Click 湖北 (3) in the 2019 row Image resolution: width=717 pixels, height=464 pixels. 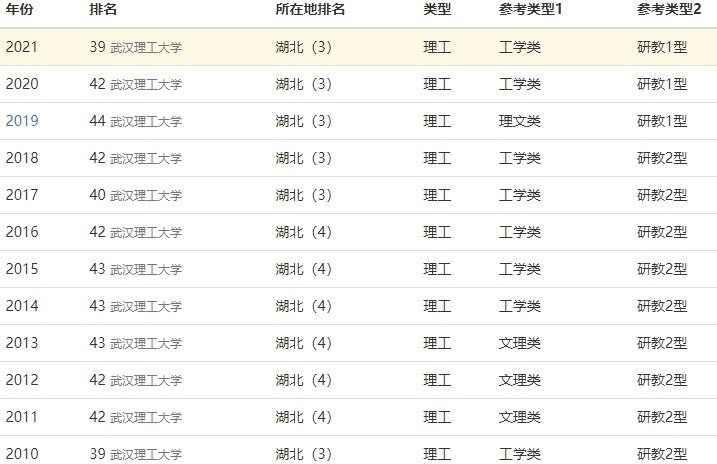pyautogui.click(x=304, y=121)
